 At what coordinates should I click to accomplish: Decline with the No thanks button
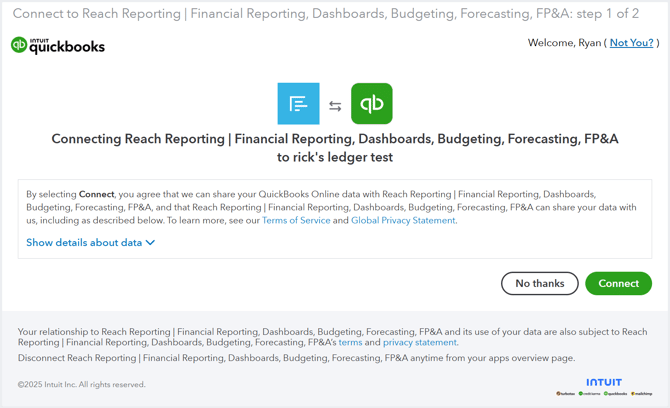click(539, 284)
